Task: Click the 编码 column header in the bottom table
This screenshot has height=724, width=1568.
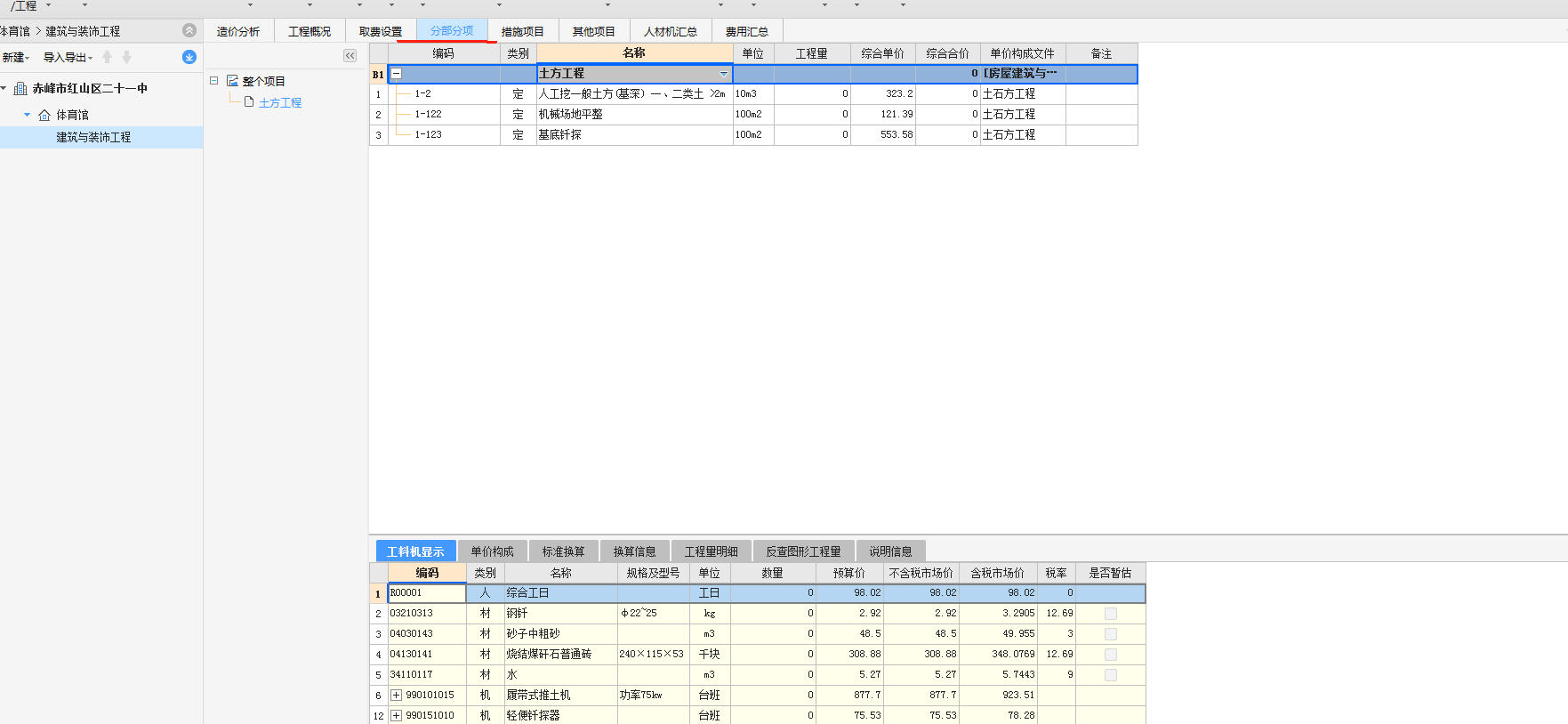Action: [427, 573]
